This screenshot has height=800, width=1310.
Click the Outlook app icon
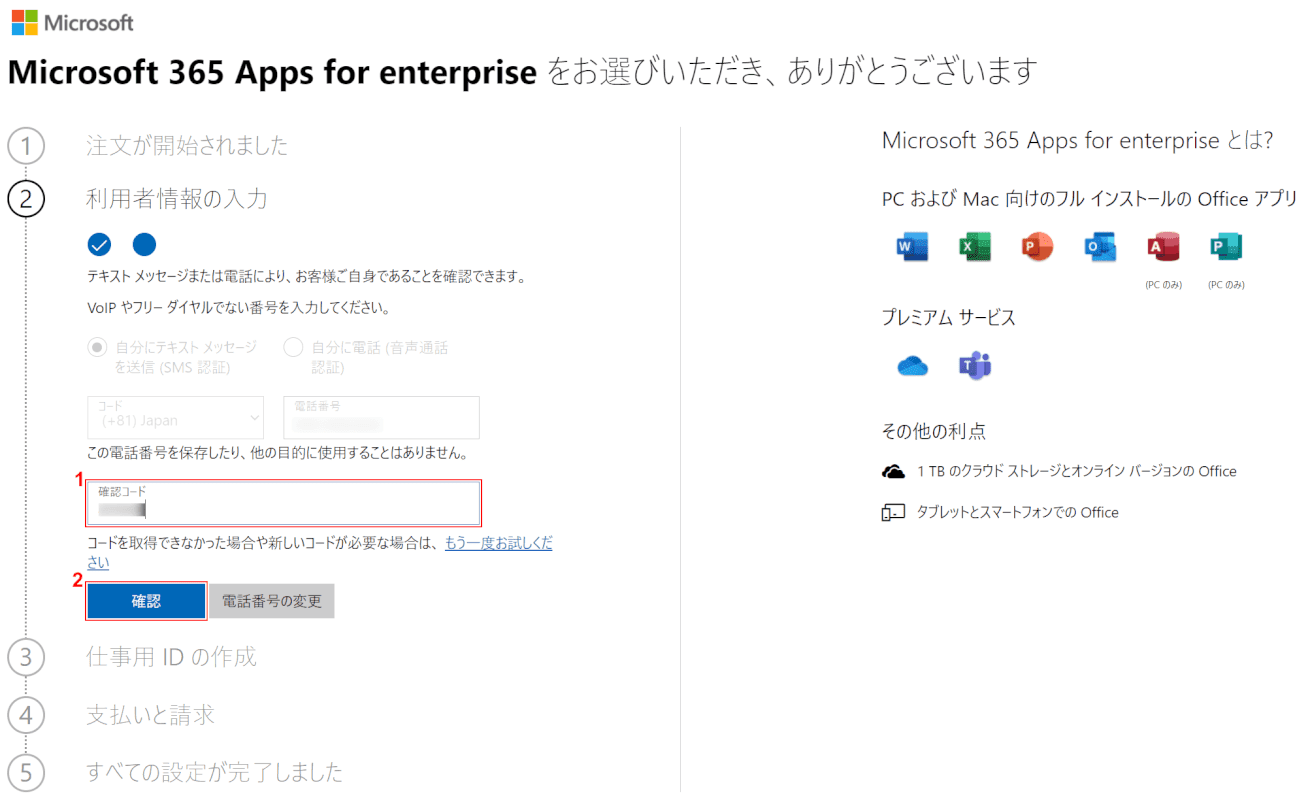1100,246
